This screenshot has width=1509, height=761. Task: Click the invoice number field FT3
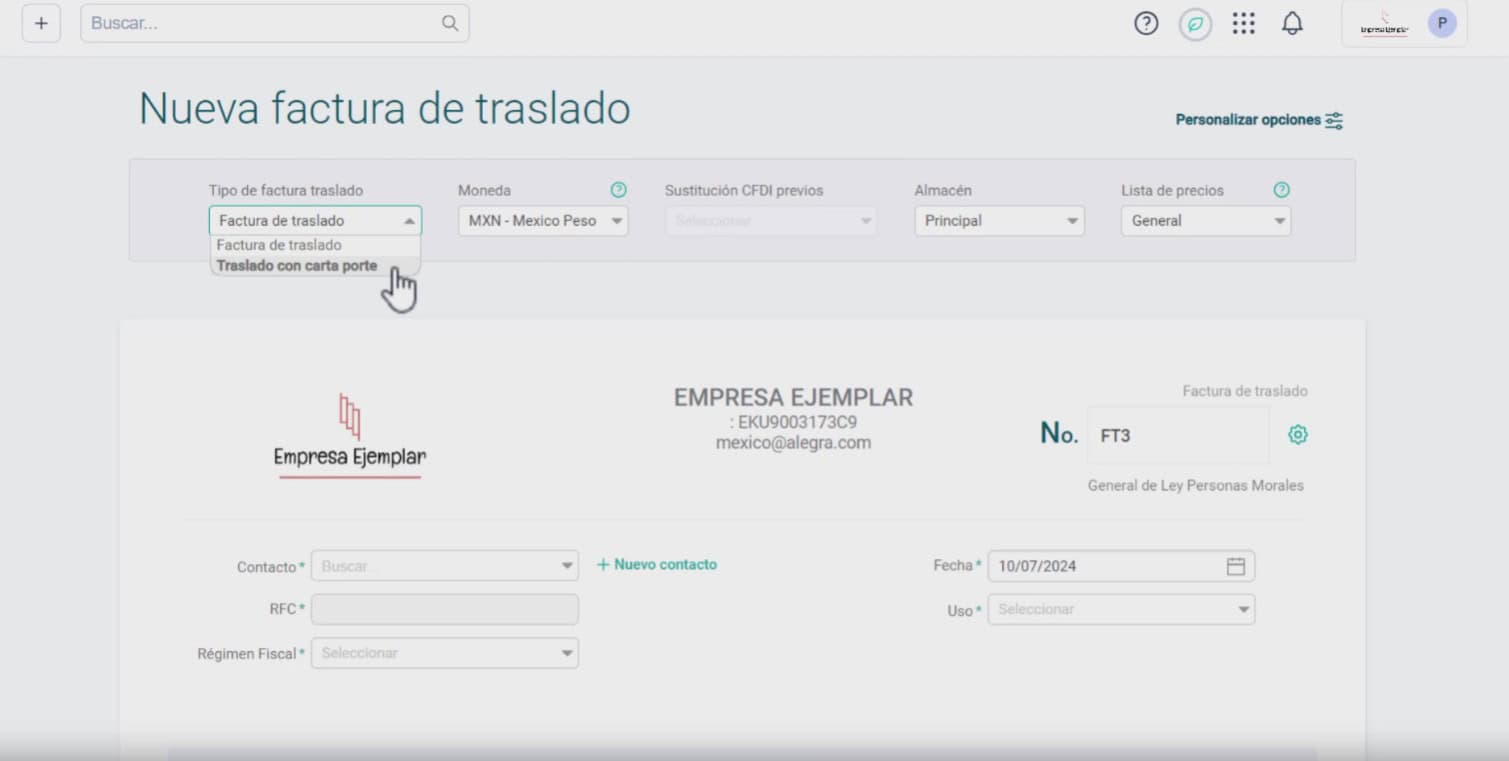point(1177,435)
